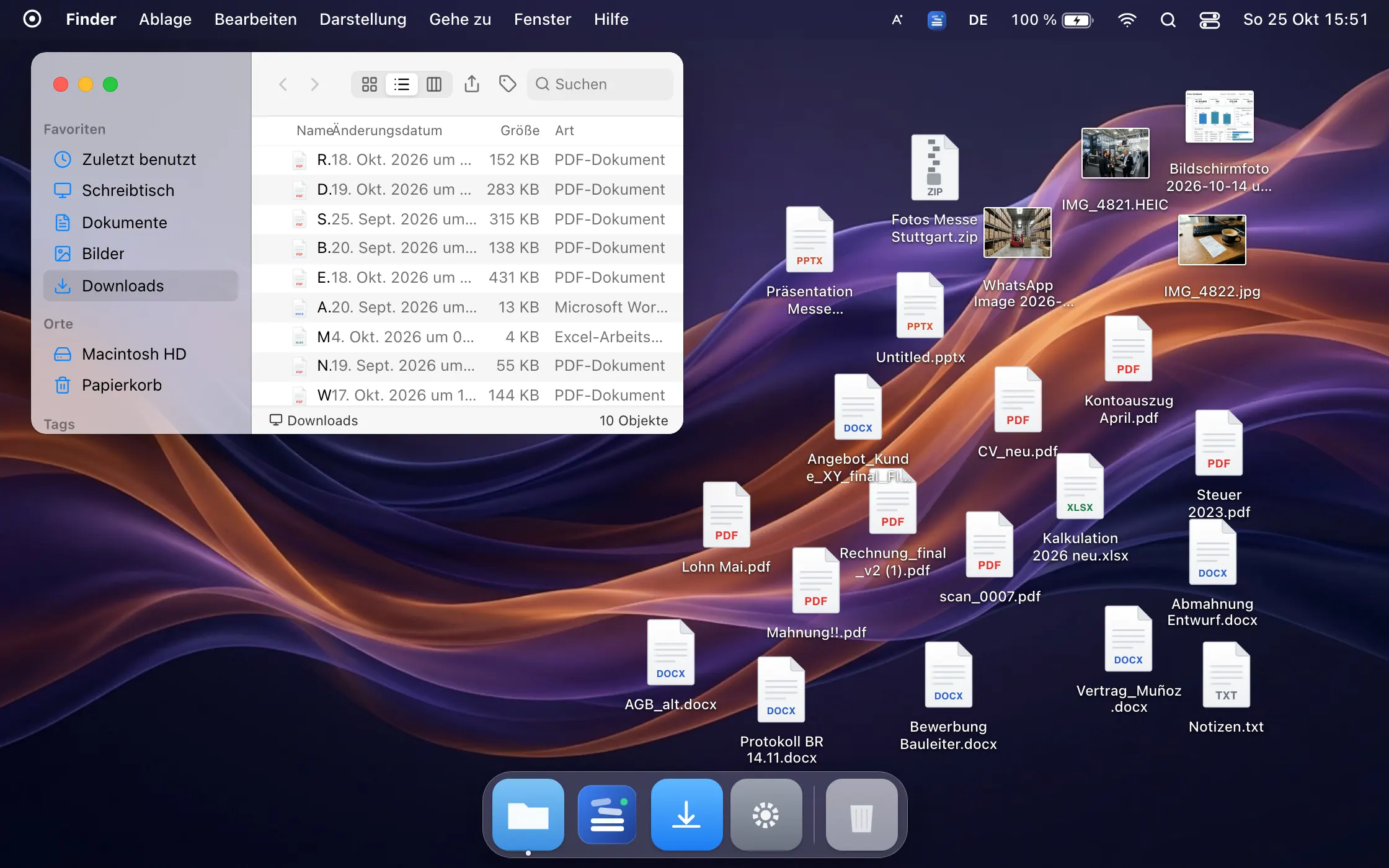Select Dokumente in the sidebar
The width and height of the screenshot is (1389, 868).
tap(141, 223)
